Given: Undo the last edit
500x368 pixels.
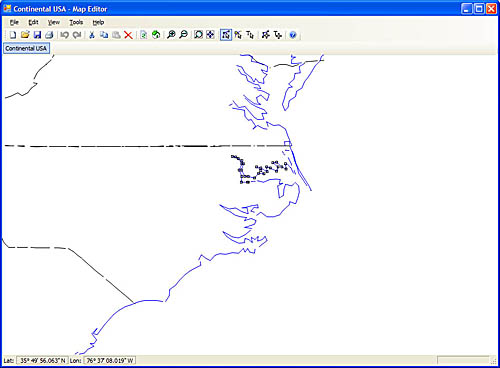Looking at the screenshot, I should [x=65, y=35].
